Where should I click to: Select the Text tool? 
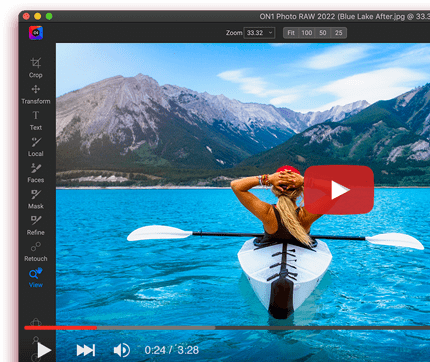coord(36,121)
